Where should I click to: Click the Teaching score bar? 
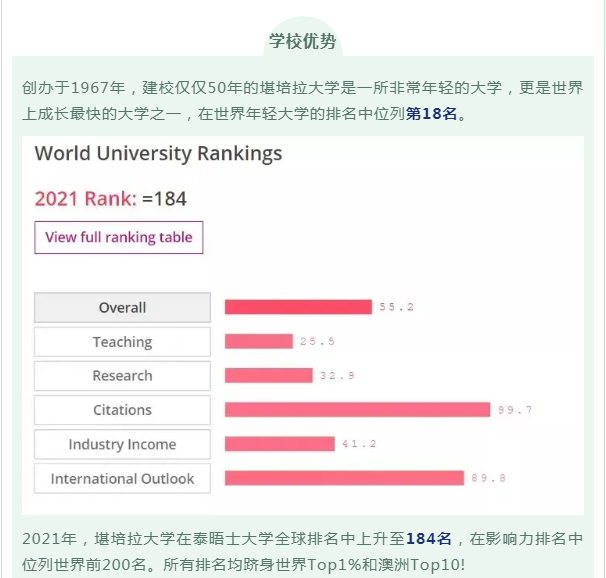(x=258, y=341)
